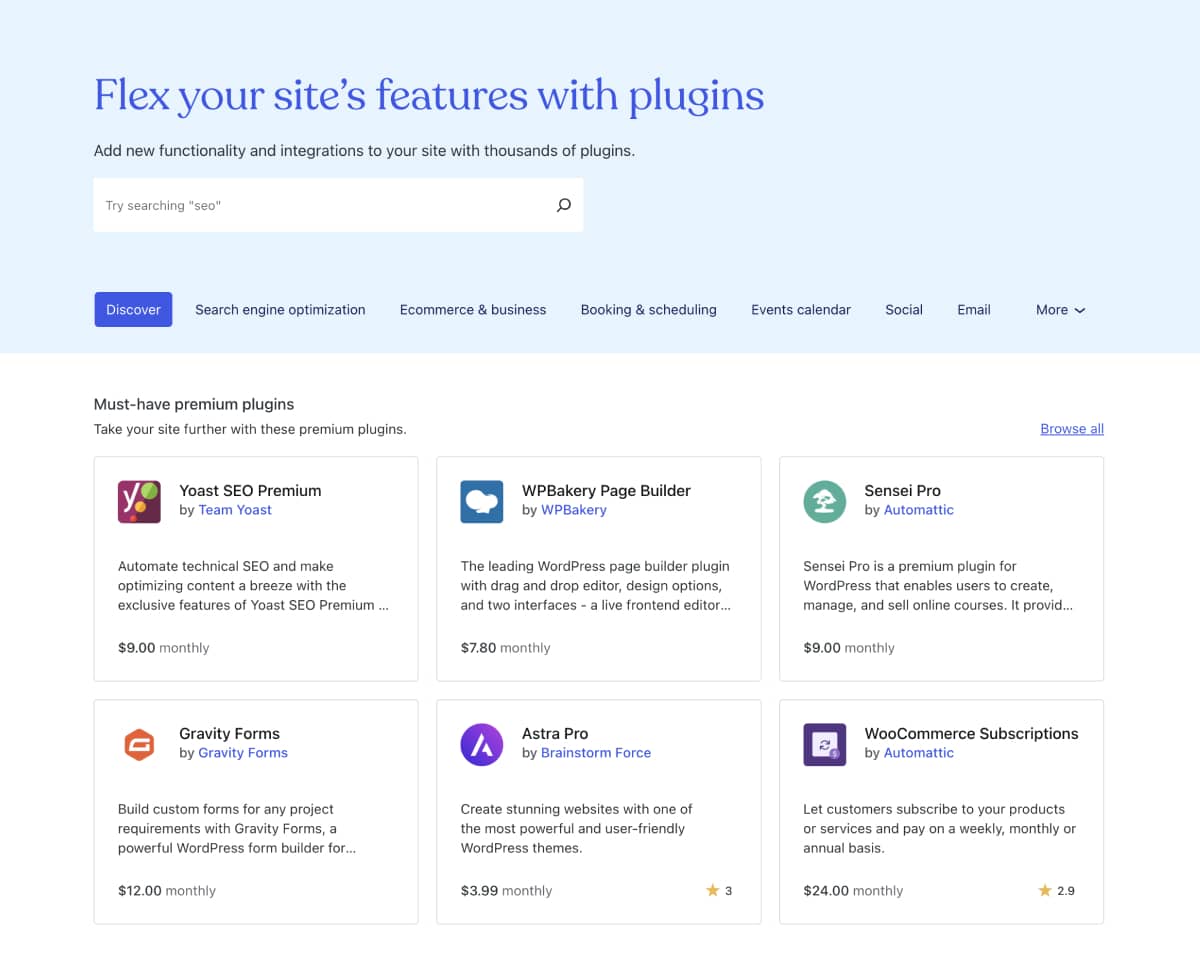Open the Team Yoast author link

pyautogui.click(x=235, y=510)
